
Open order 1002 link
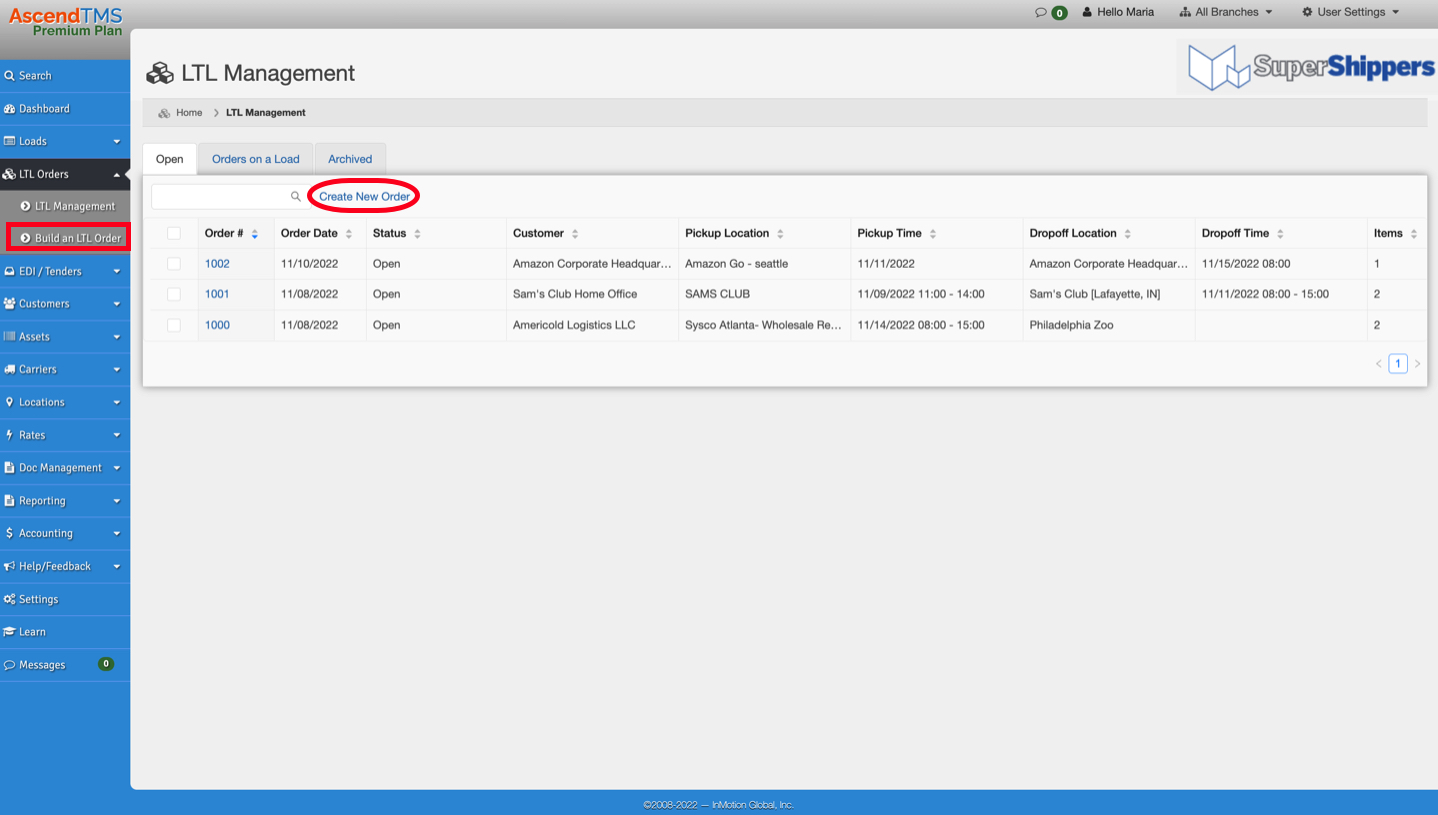[217, 264]
